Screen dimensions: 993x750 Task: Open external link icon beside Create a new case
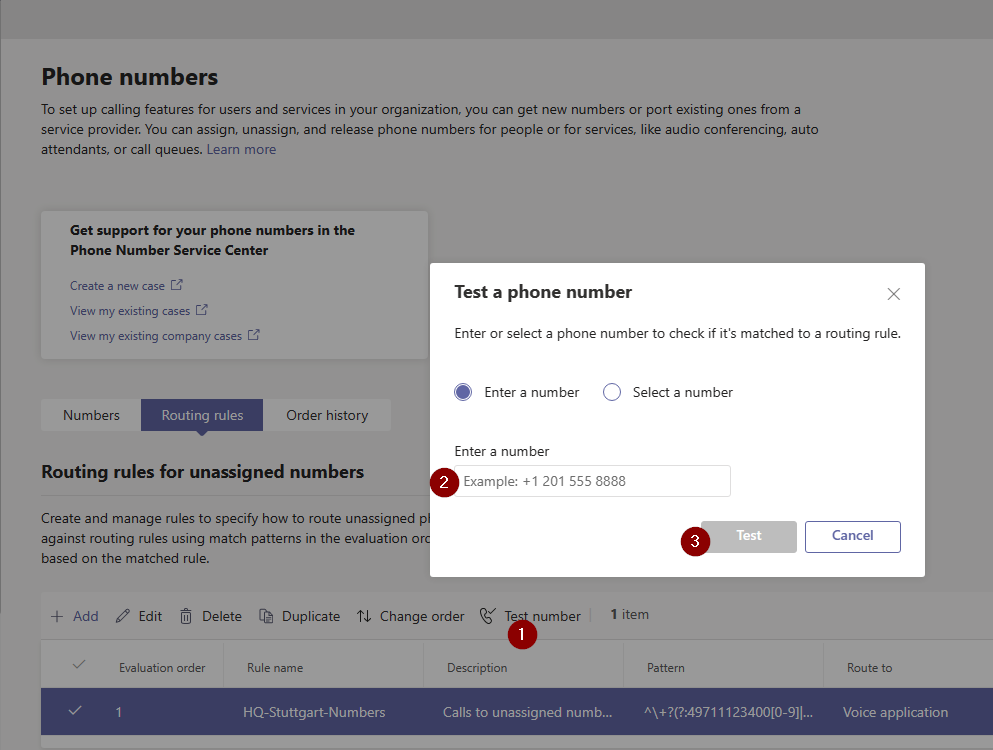177,285
